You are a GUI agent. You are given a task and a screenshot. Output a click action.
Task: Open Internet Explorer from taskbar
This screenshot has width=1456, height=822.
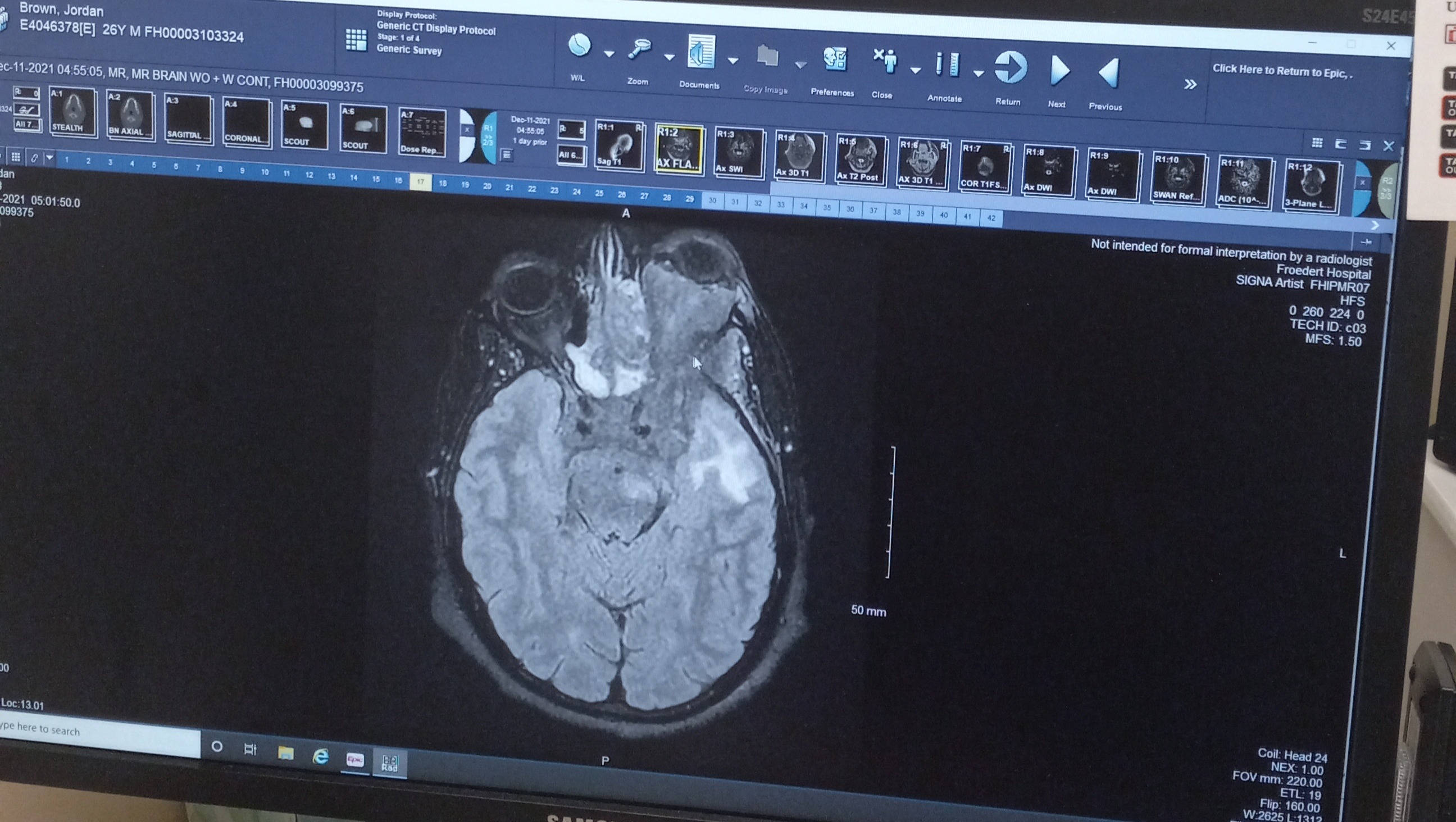coord(321,756)
